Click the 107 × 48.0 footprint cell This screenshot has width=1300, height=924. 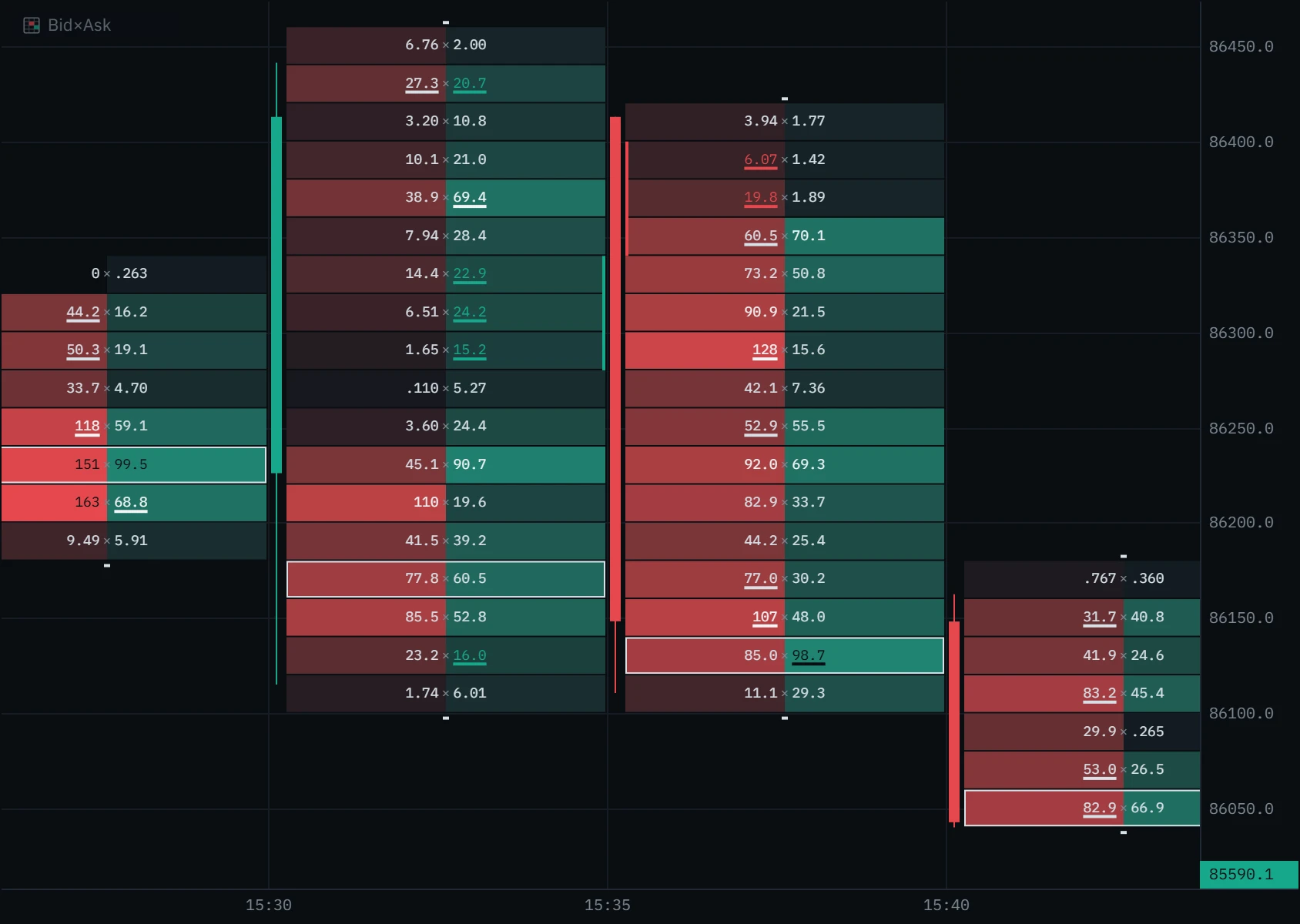point(785,618)
